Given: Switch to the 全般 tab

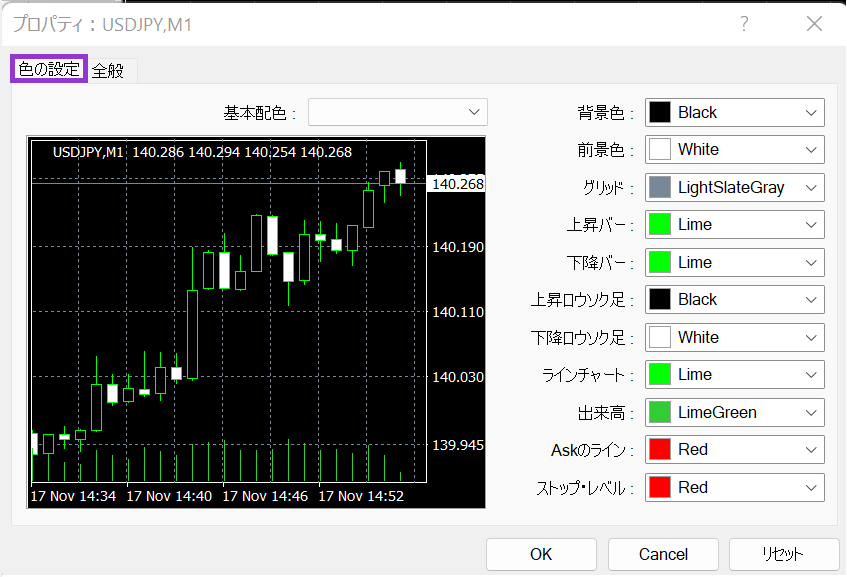Looking at the screenshot, I should tap(112, 71).
